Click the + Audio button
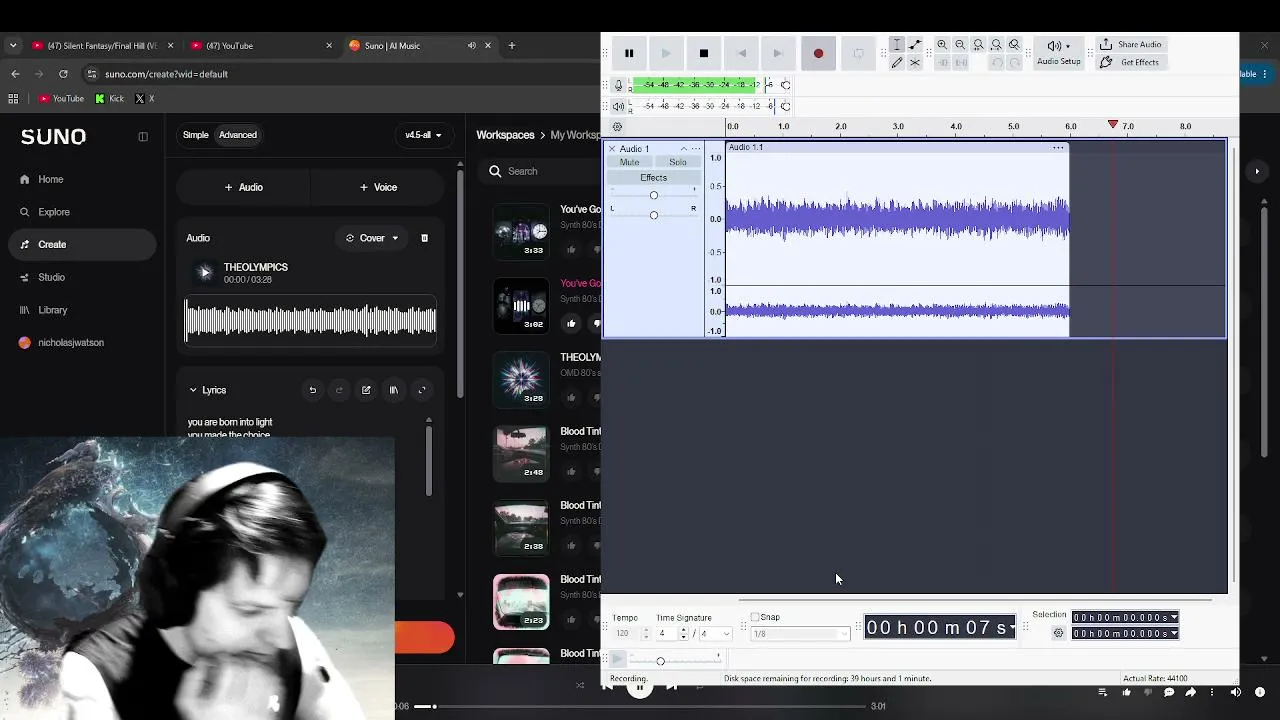 [x=244, y=187]
